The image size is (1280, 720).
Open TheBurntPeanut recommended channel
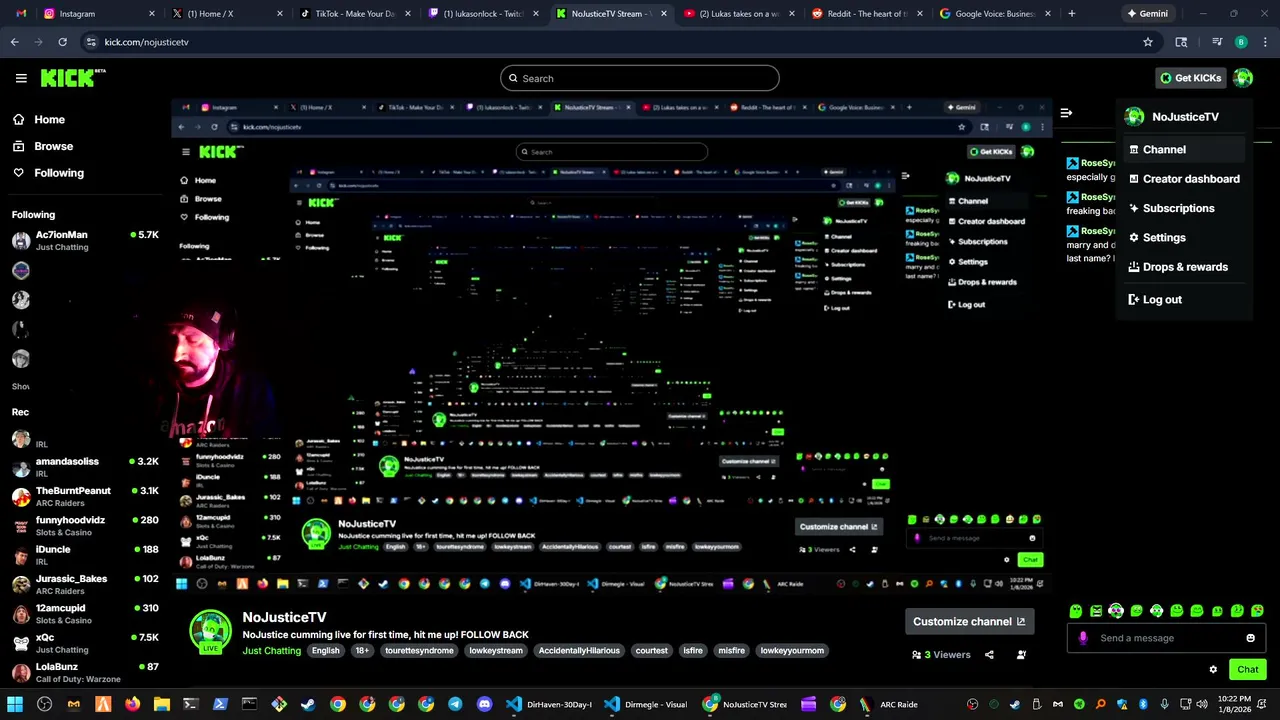coord(84,496)
